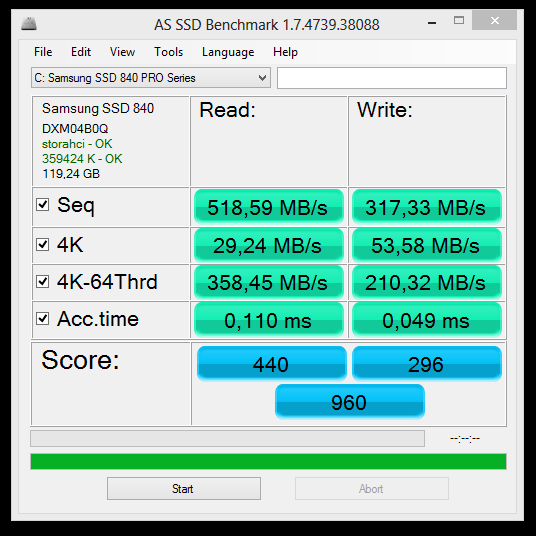Start the benchmark with Start button
536x536 pixels.
click(184, 488)
